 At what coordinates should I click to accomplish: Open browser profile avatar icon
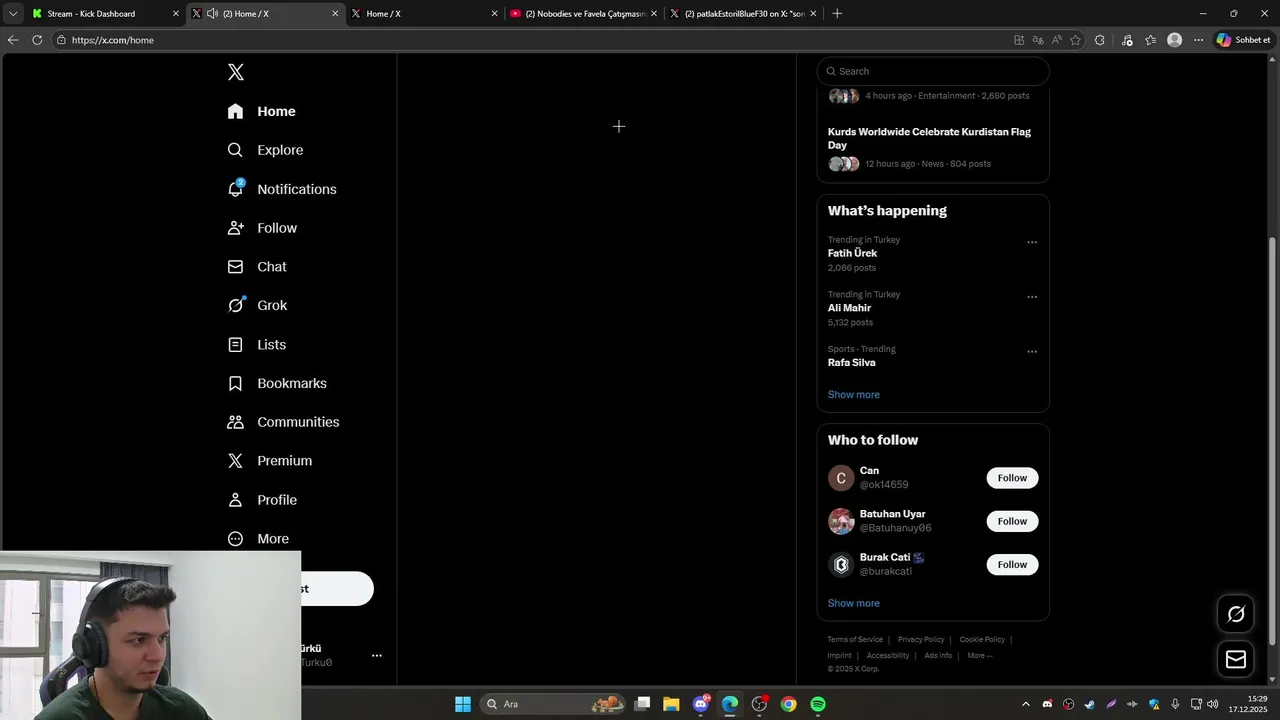(1175, 40)
